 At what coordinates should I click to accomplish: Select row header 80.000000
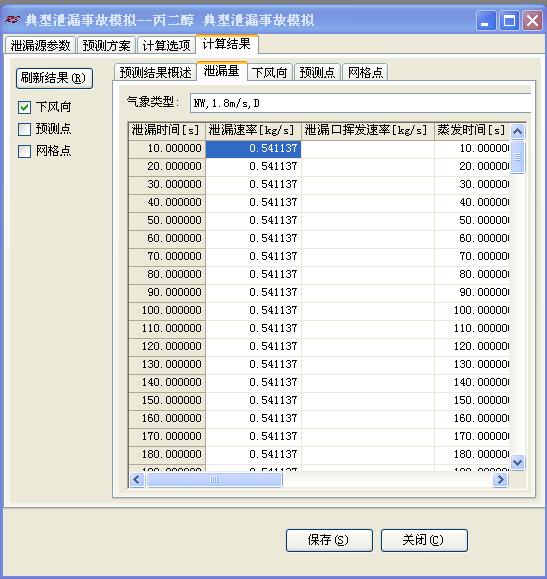tap(167, 275)
